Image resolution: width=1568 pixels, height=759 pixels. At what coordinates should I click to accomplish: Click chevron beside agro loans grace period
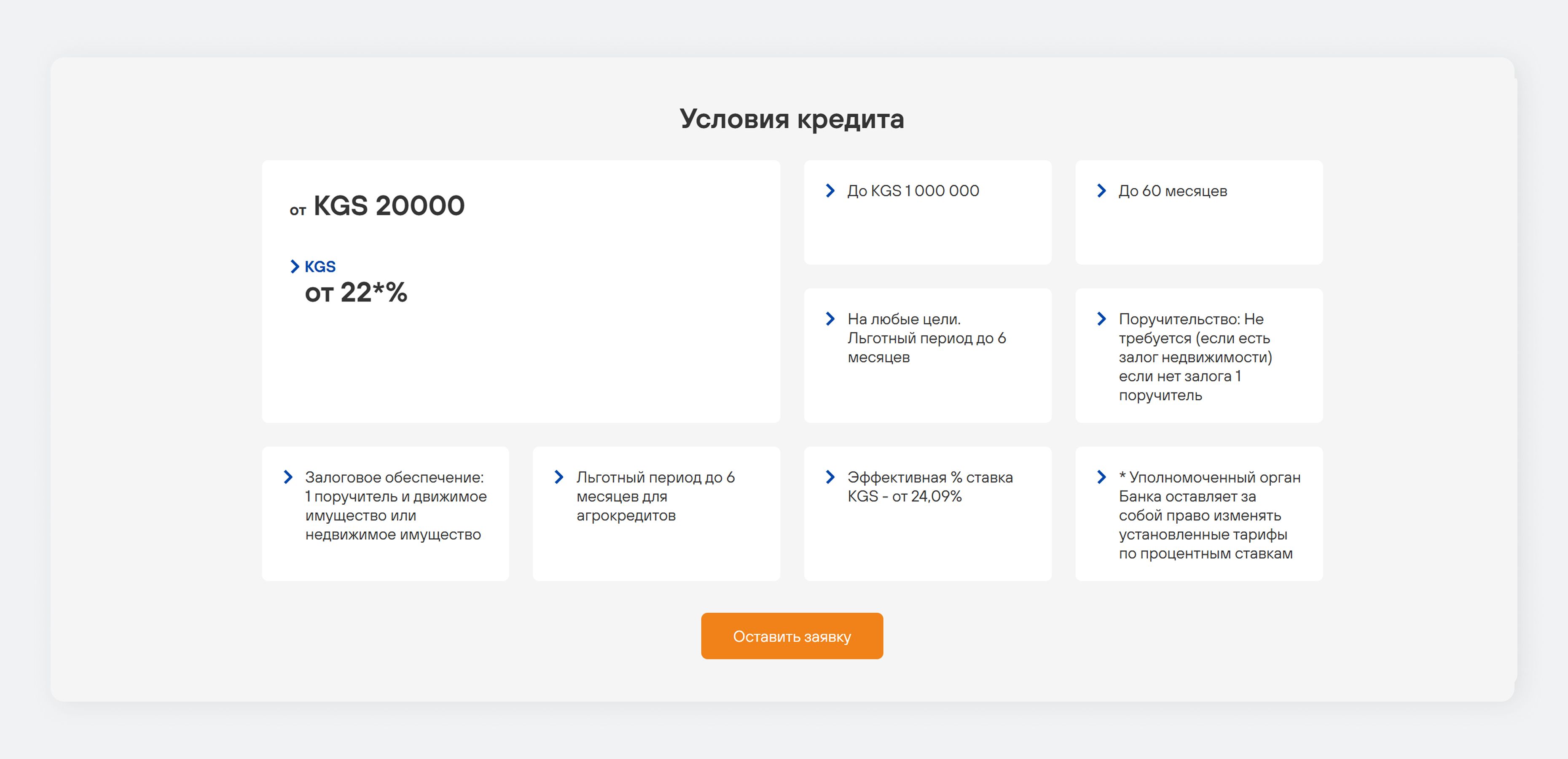click(559, 477)
